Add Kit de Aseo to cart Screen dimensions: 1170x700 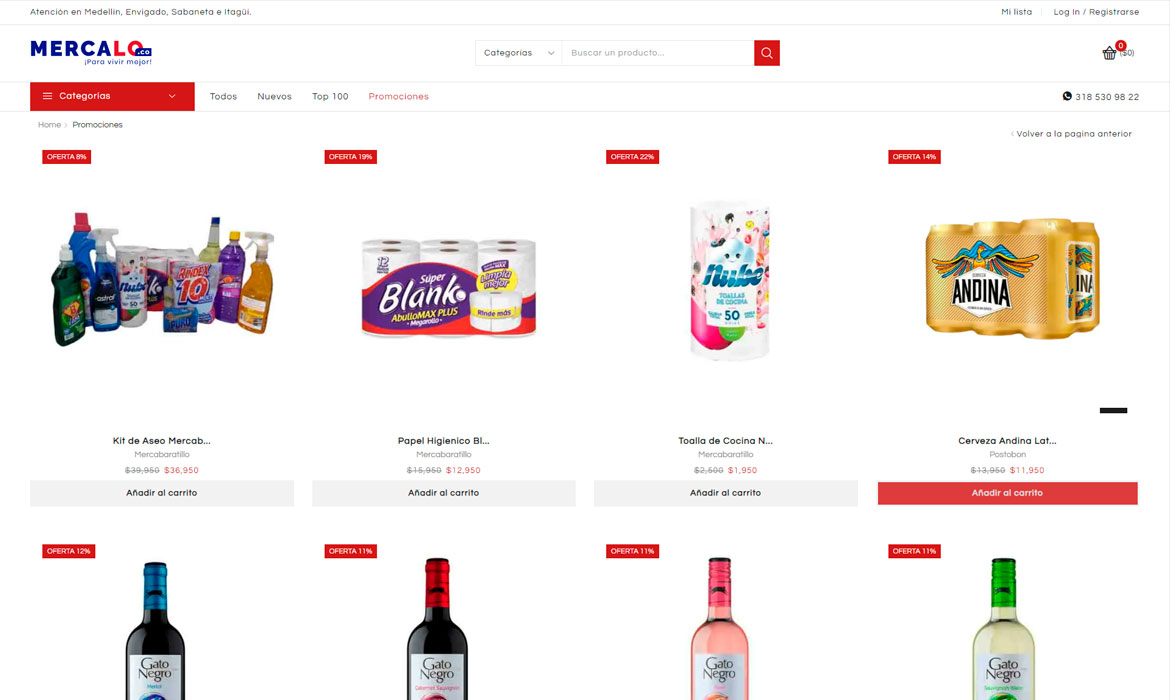(162, 493)
